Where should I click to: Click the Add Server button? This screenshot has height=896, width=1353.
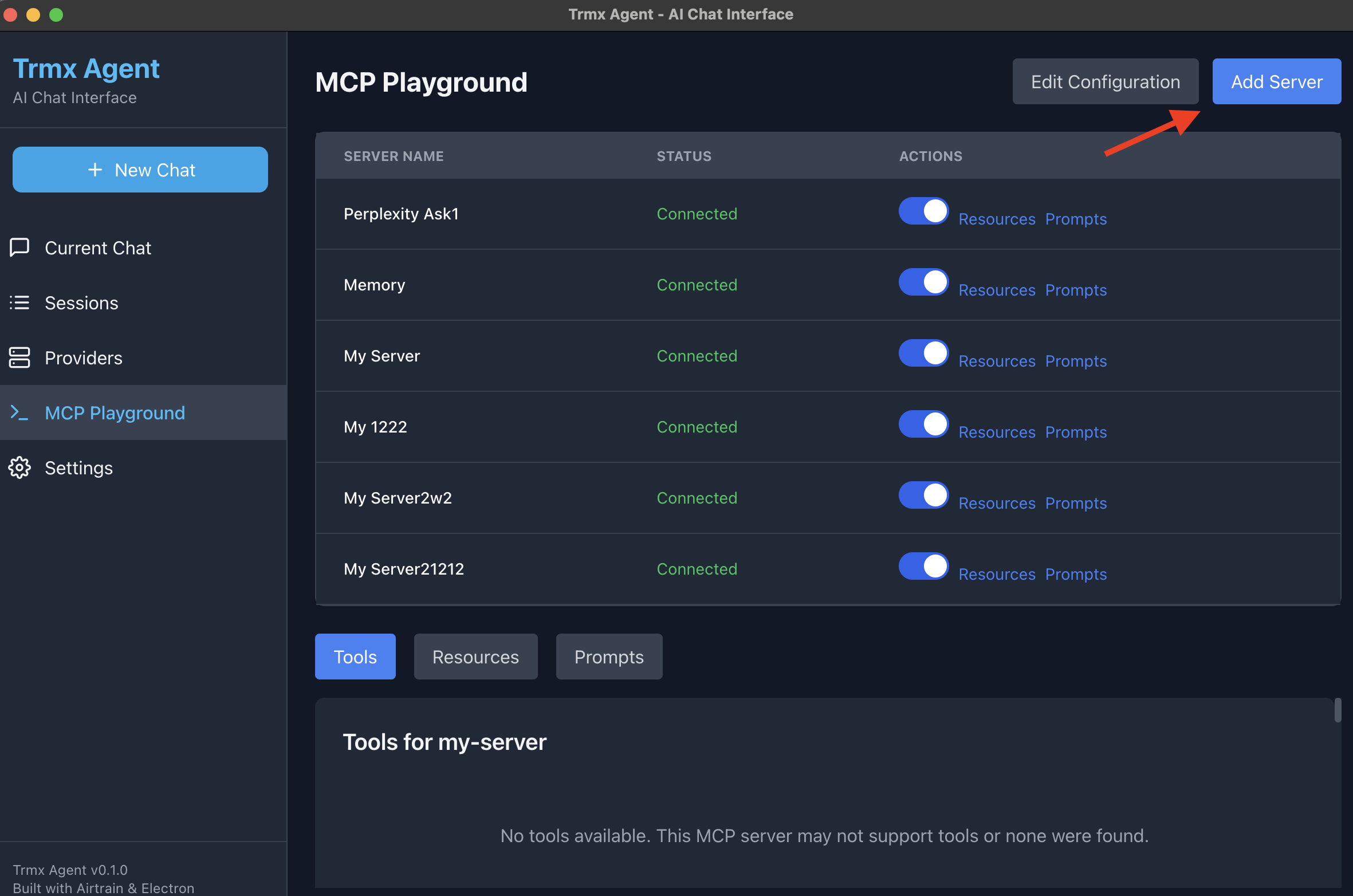[x=1276, y=81]
